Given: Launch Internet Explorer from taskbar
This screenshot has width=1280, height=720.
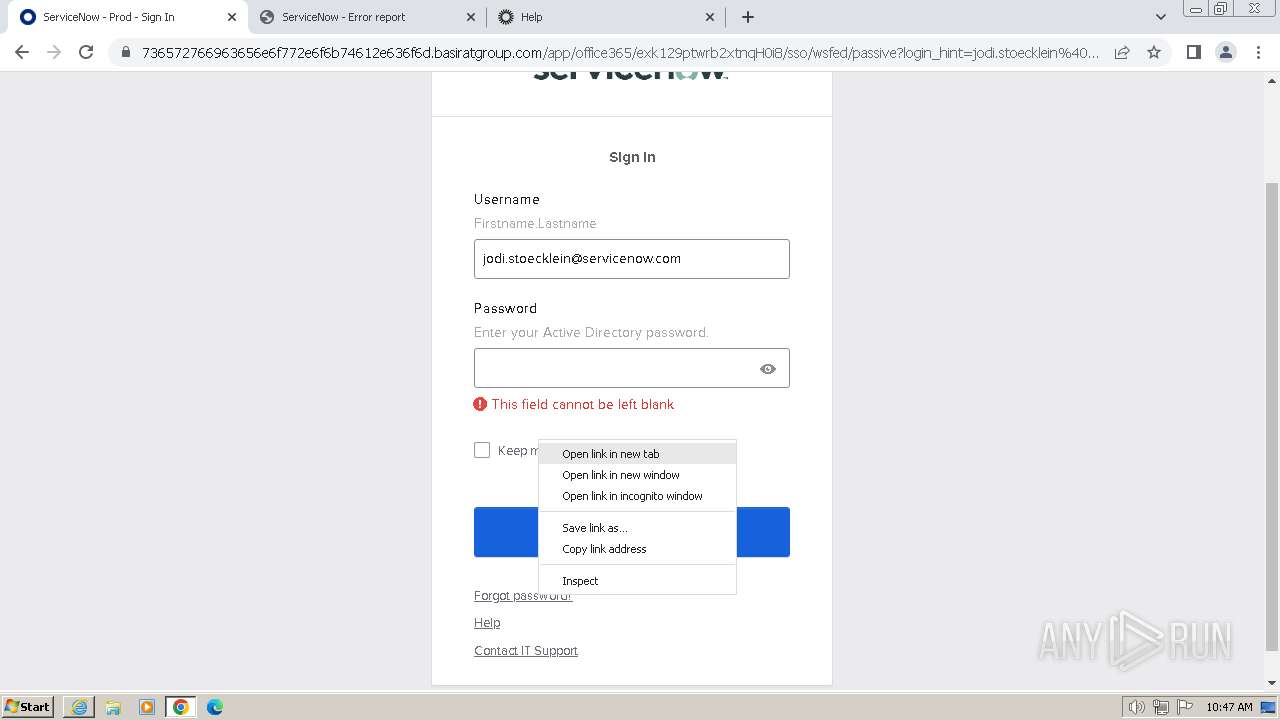Looking at the screenshot, I should tap(79, 707).
